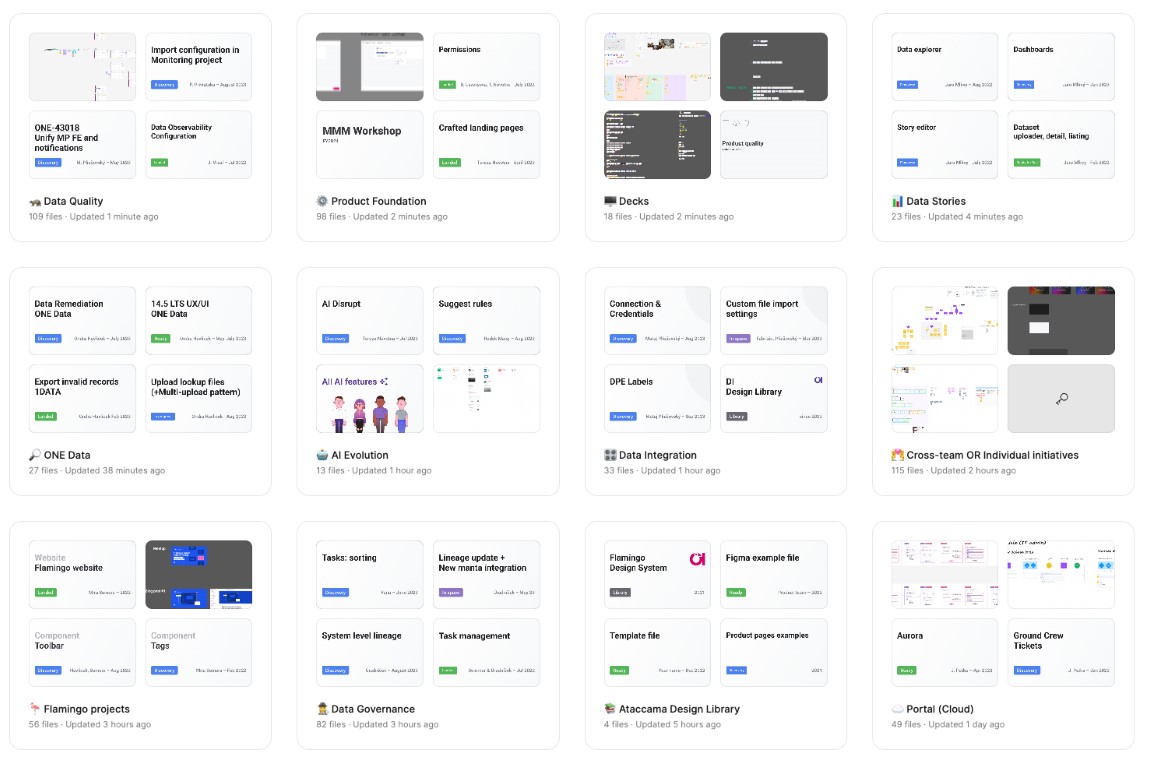This screenshot has width=1151, height=768.
Task: Open the MMM Workshop file thumbnail
Action: click(370, 145)
